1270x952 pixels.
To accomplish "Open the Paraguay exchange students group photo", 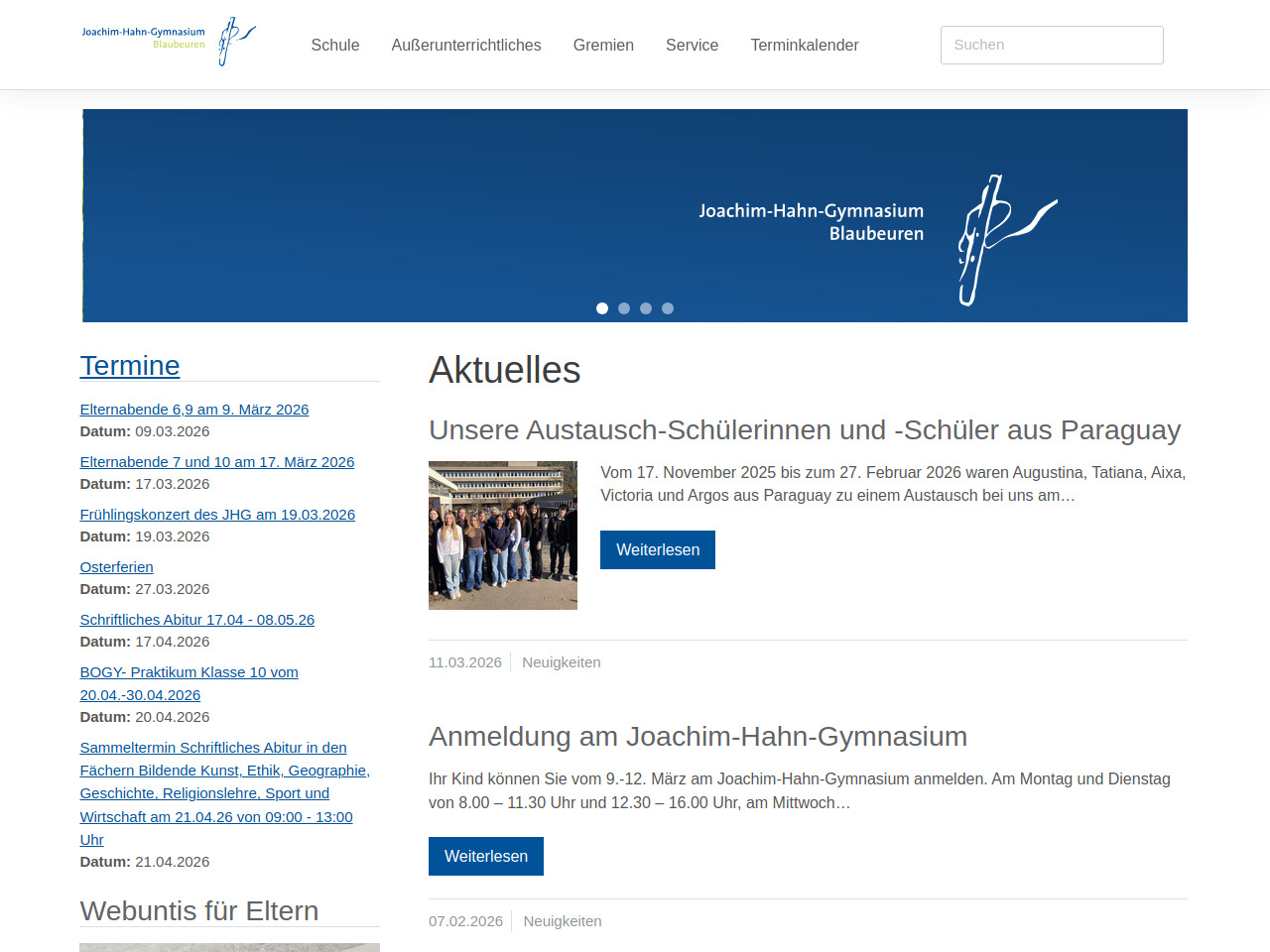I will 503,535.
